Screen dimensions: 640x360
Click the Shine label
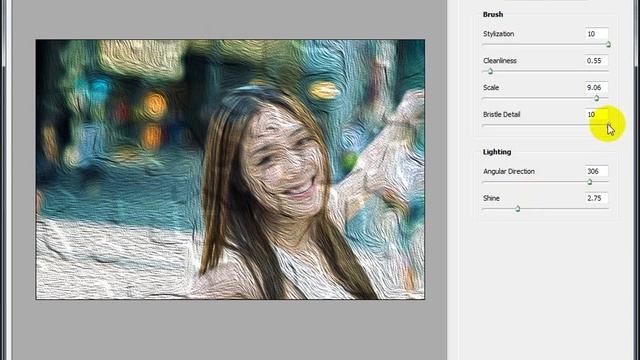point(491,198)
